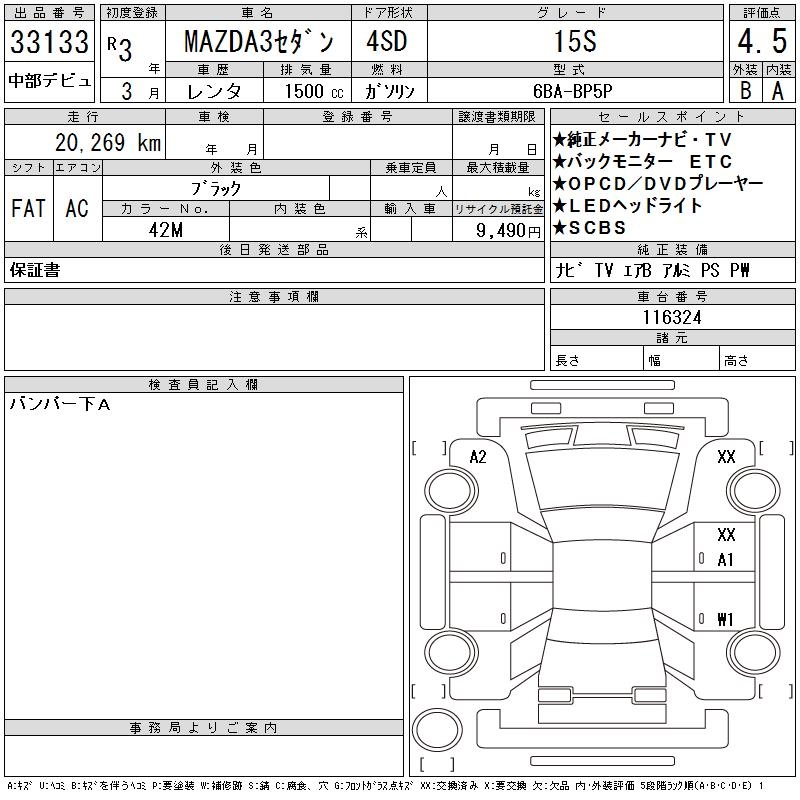Image resolution: width=800 pixels, height=800 pixels.
Task: Click the MAZDA3 car name field
Action: (259, 41)
